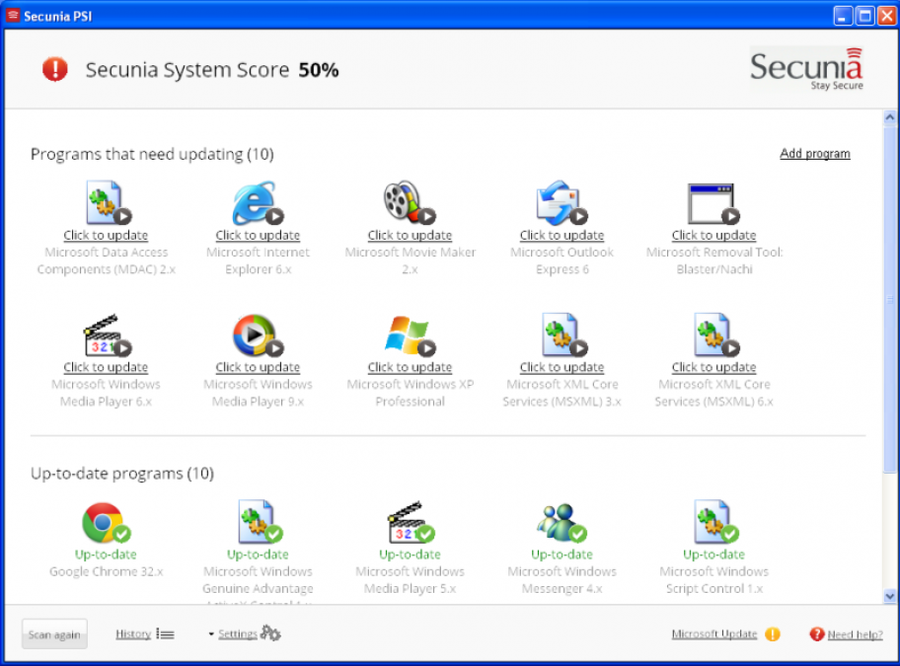The width and height of the screenshot is (900, 666).
Task: Click the scrollbar up arrow
Action: pos(890,117)
